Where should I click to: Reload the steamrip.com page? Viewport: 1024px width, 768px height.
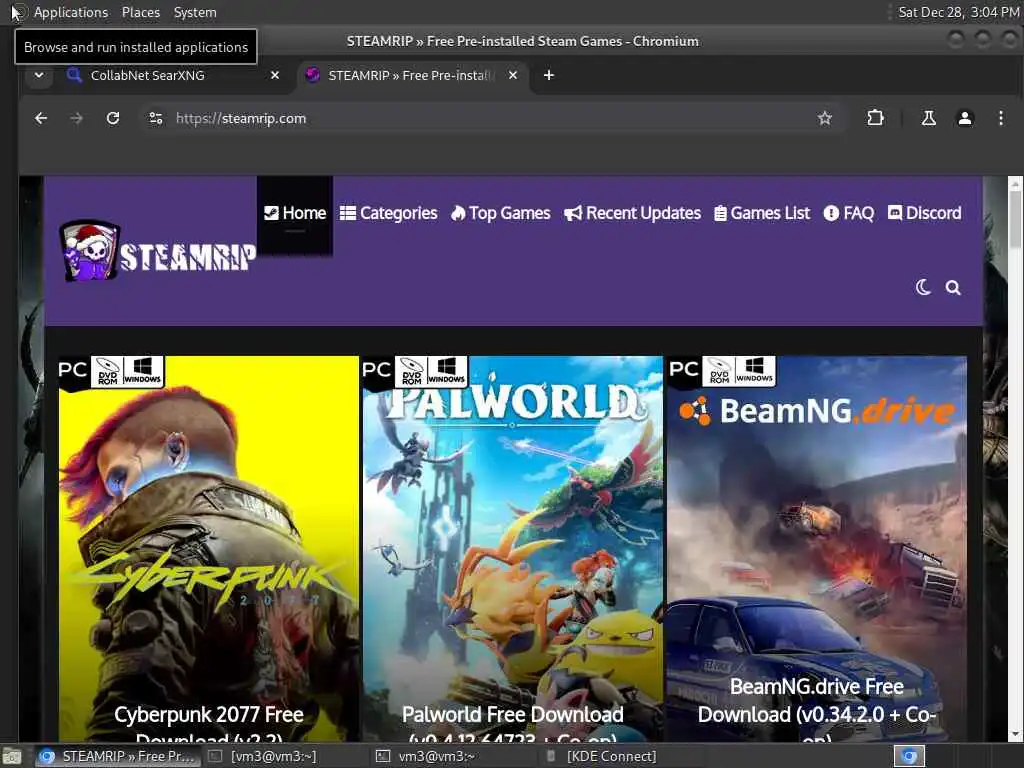click(x=113, y=118)
